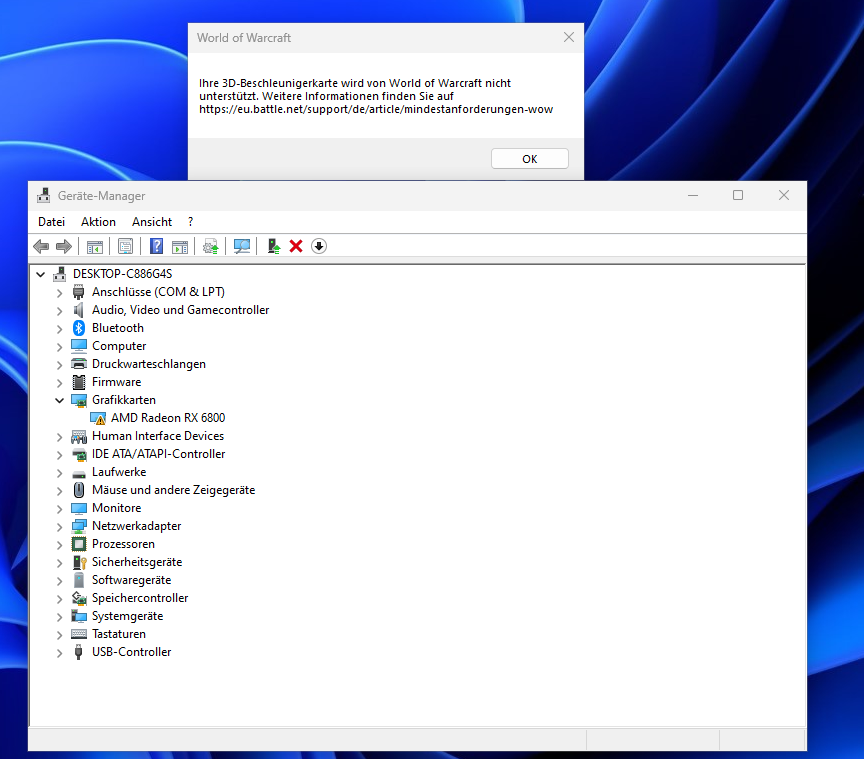Click the Druckwarteschlangen printer icon
The height and width of the screenshot is (759, 864).
coord(79,364)
